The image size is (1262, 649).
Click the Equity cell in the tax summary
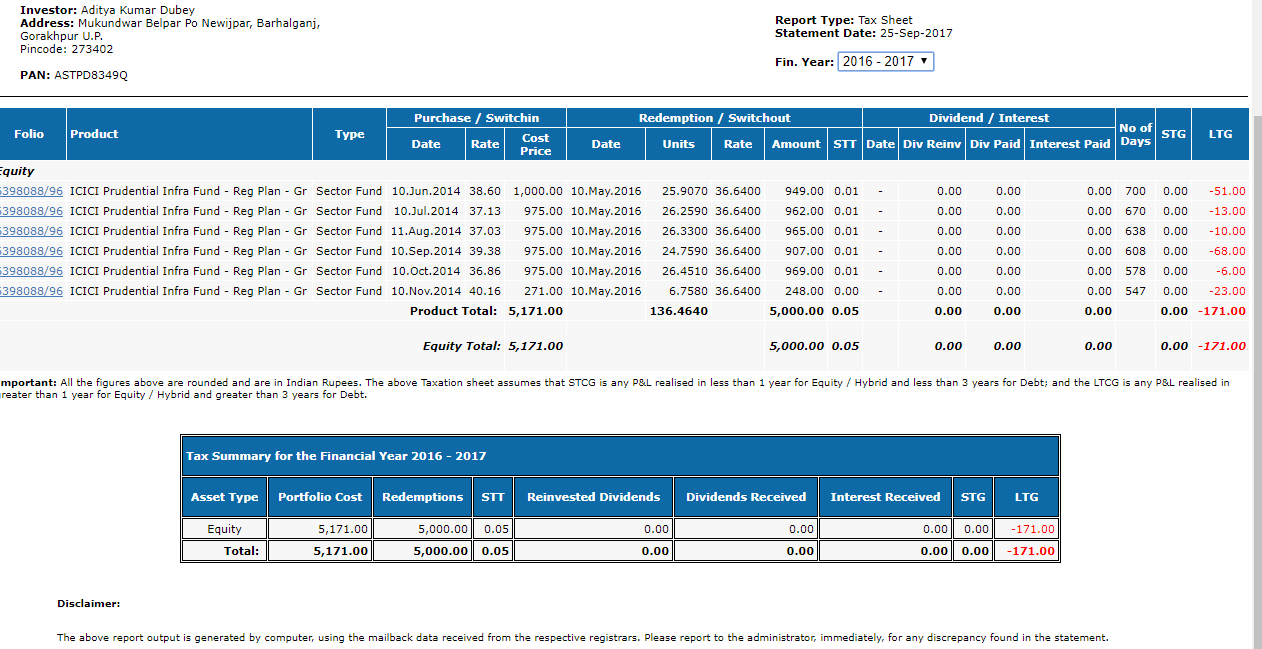[224, 529]
